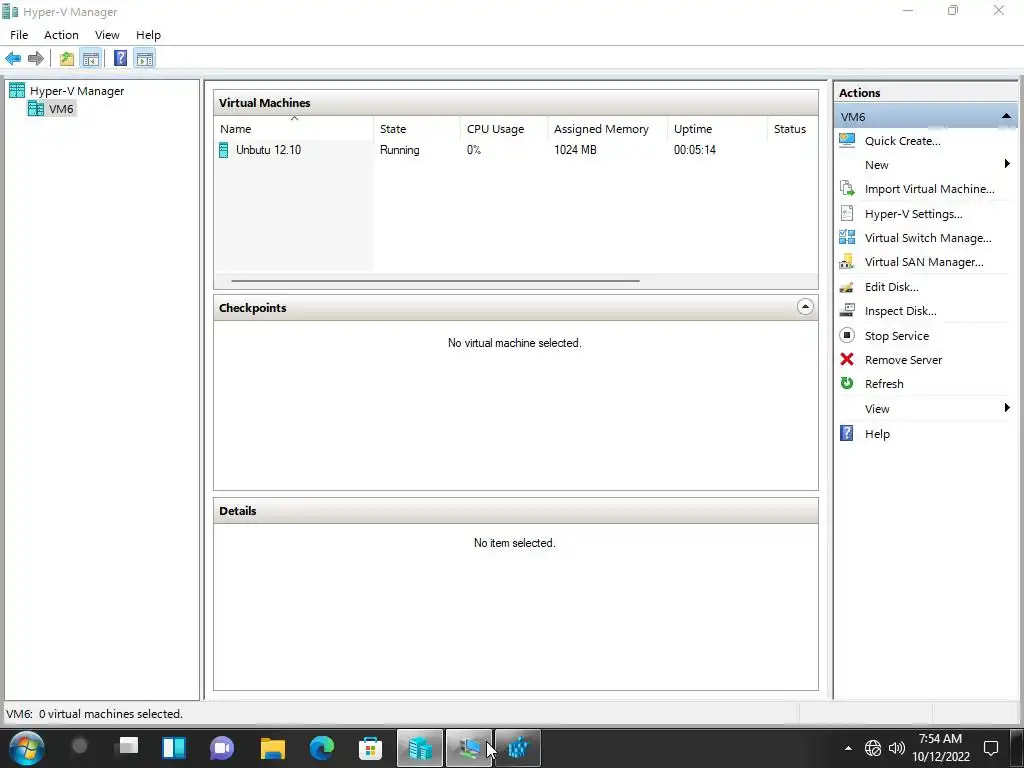Open Microsoft Edge from taskbar
1024x768 pixels.
click(321, 748)
